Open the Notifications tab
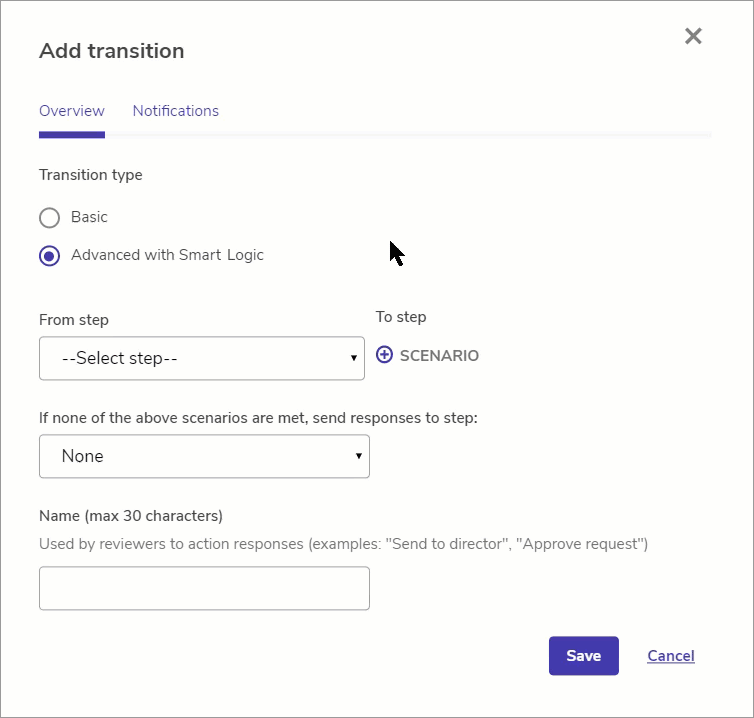Viewport: 754px width, 718px height. pos(176,111)
